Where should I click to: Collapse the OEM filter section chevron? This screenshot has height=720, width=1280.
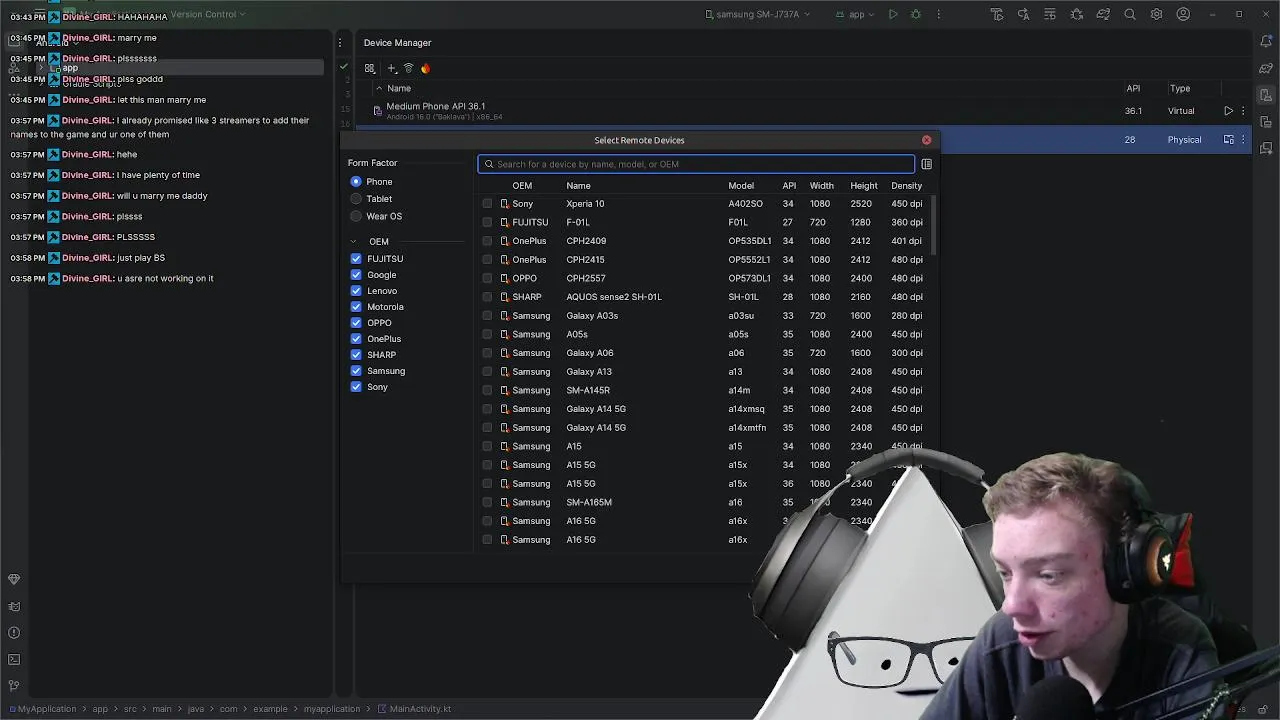click(x=353, y=242)
